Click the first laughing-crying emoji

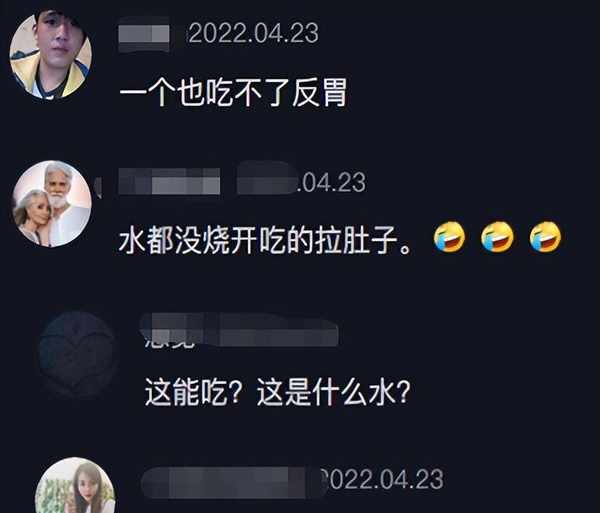pos(449,237)
